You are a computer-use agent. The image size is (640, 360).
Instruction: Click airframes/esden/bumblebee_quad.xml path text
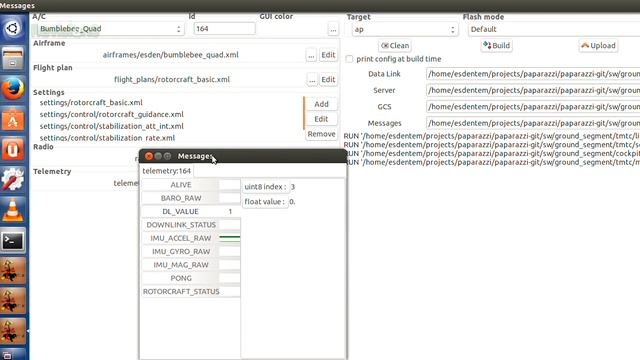click(x=171, y=55)
